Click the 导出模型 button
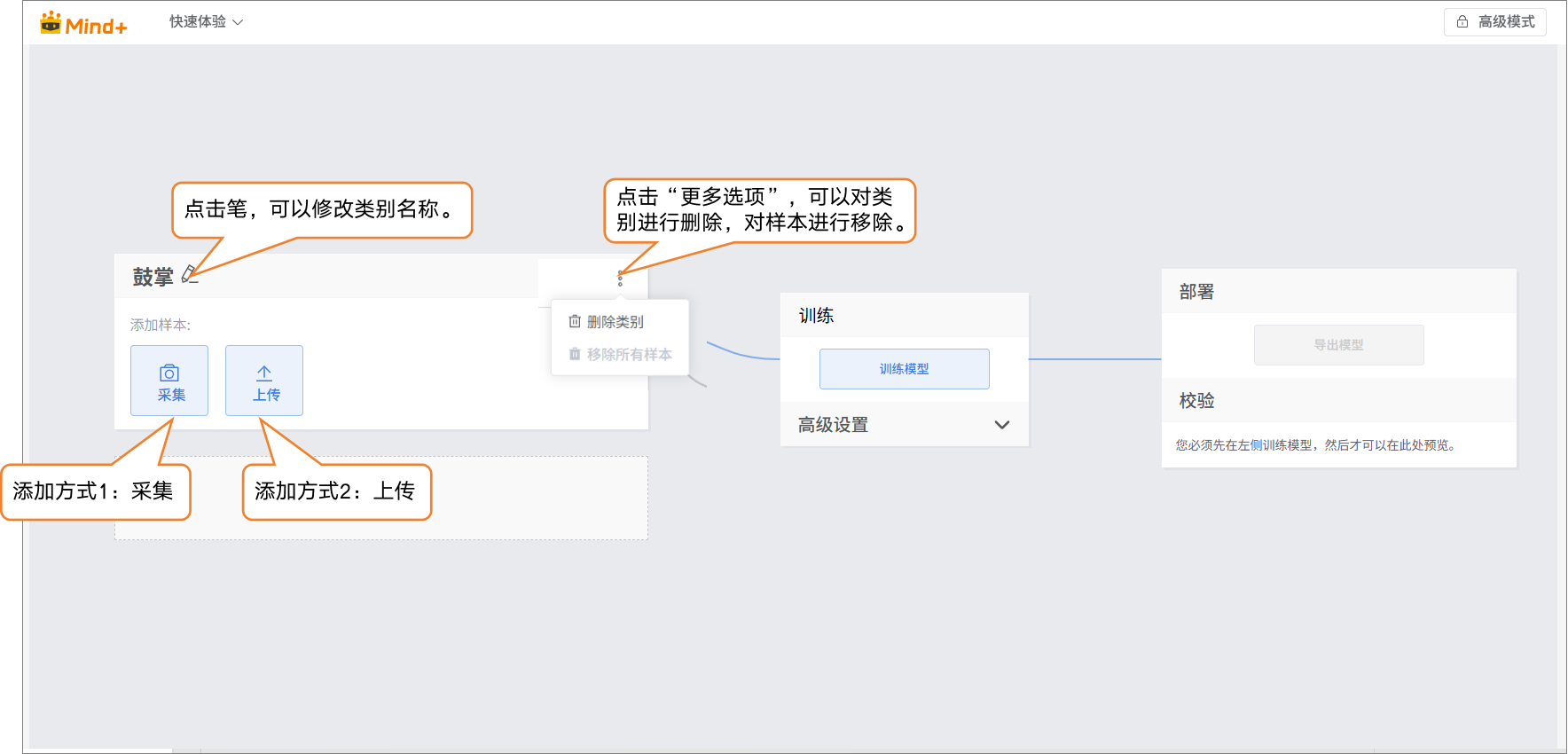1568x754 pixels. 1338,345
